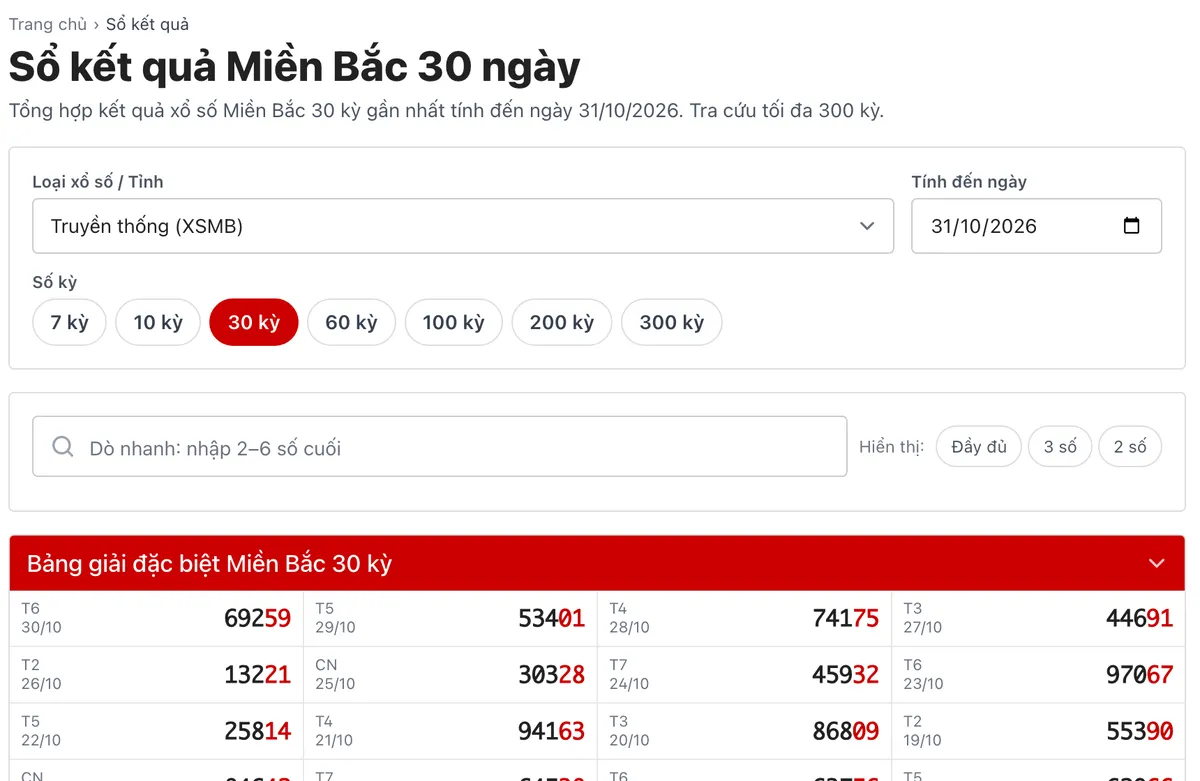
Task: Select the 30 kỳ option
Action: pyautogui.click(x=254, y=322)
